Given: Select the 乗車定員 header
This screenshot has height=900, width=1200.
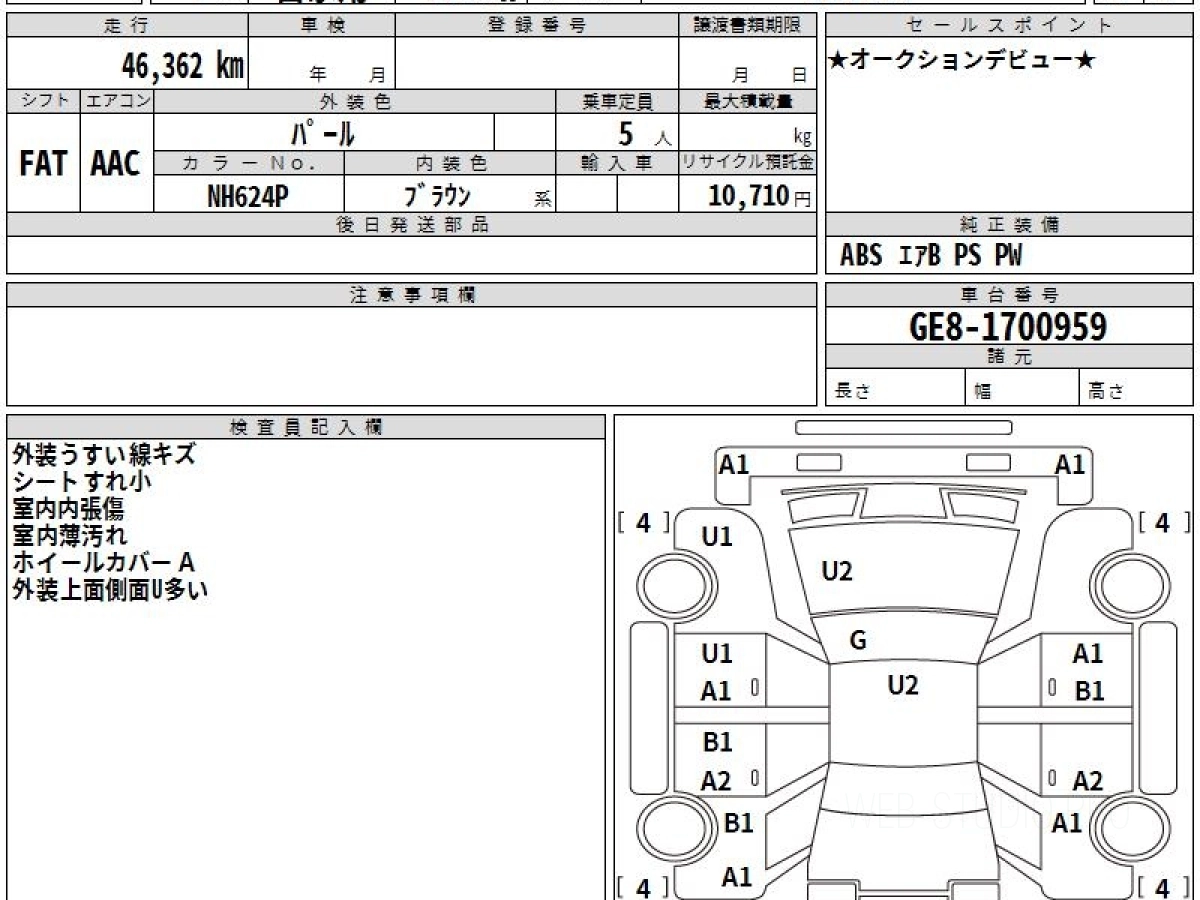Looking at the screenshot, I should 617,101.
